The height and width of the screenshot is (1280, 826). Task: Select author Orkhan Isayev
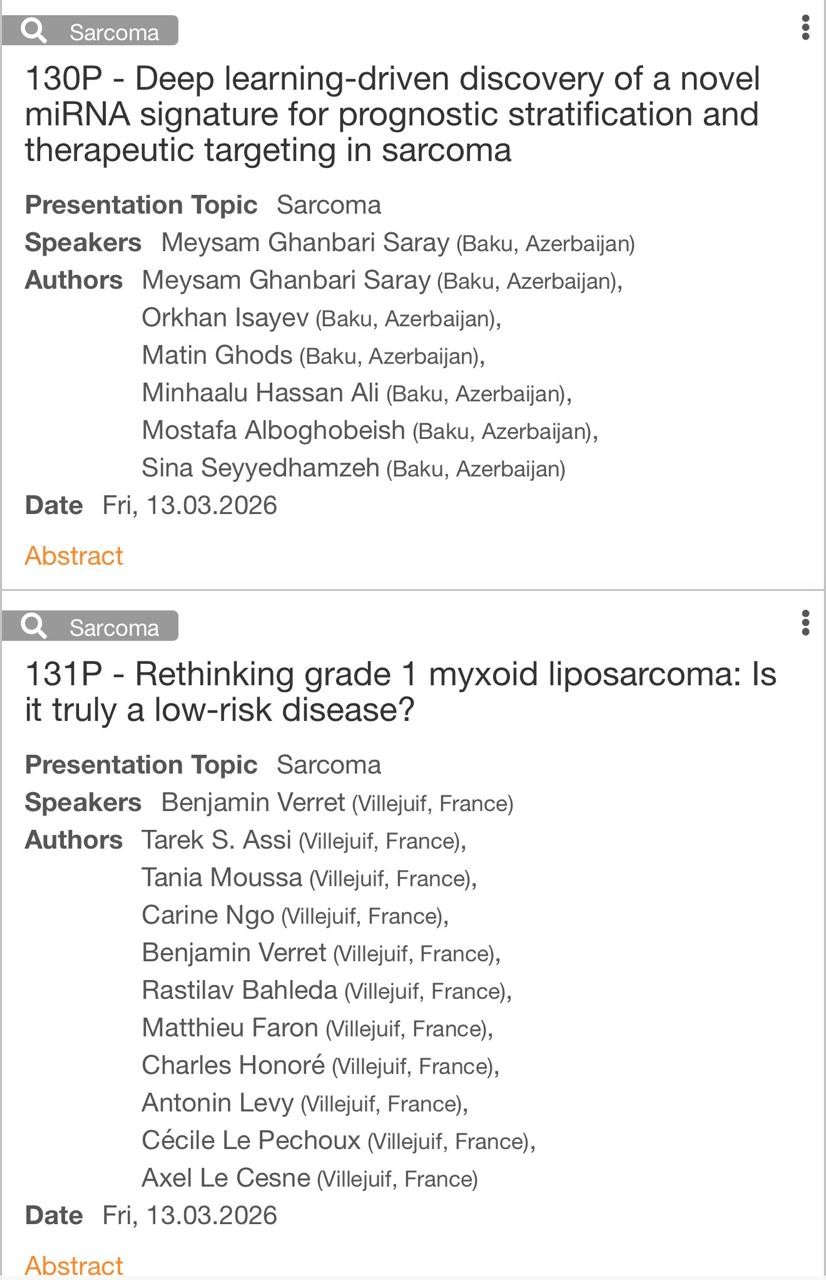click(x=225, y=318)
